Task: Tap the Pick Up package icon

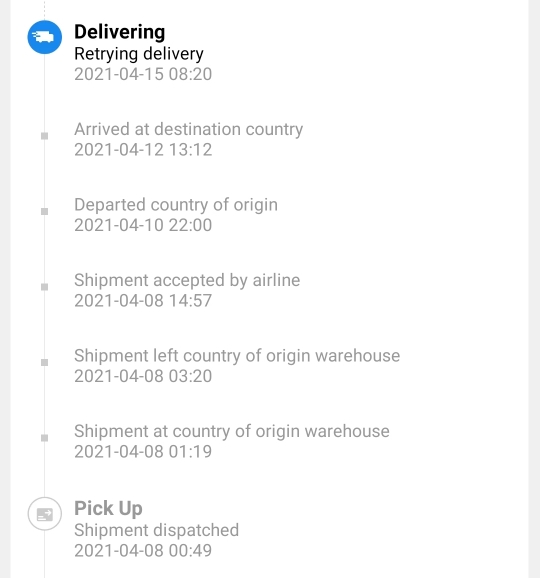Action: pyautogui.click(x=45, y=514)
